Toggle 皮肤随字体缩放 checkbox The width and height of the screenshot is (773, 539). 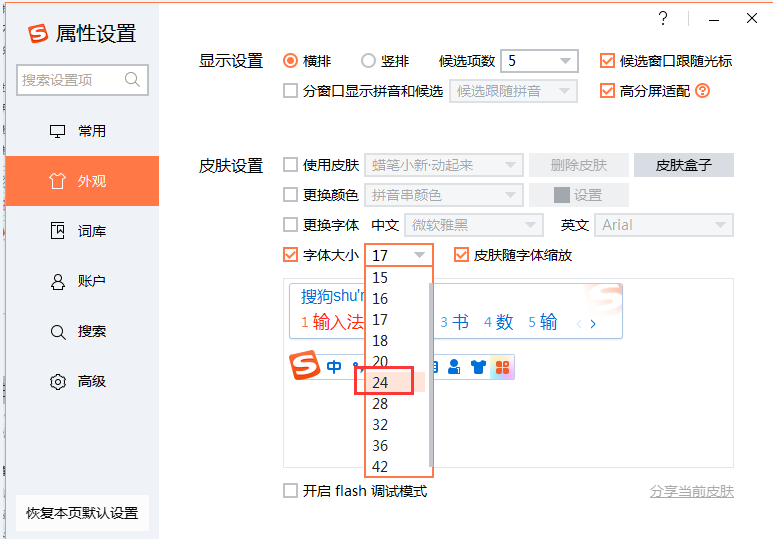click(x=461, y=255)
